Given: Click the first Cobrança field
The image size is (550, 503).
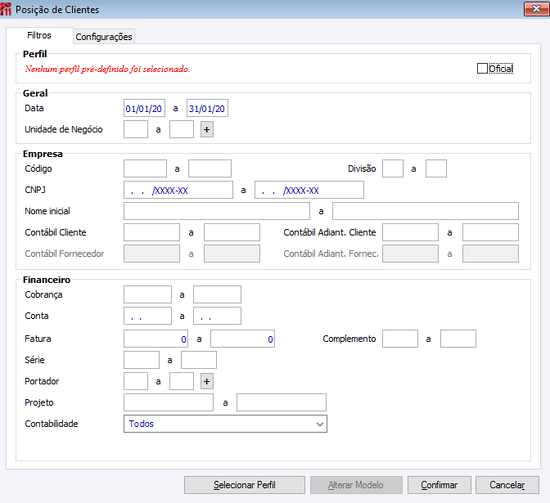Looking at the screenshot, I should (148, 295).
